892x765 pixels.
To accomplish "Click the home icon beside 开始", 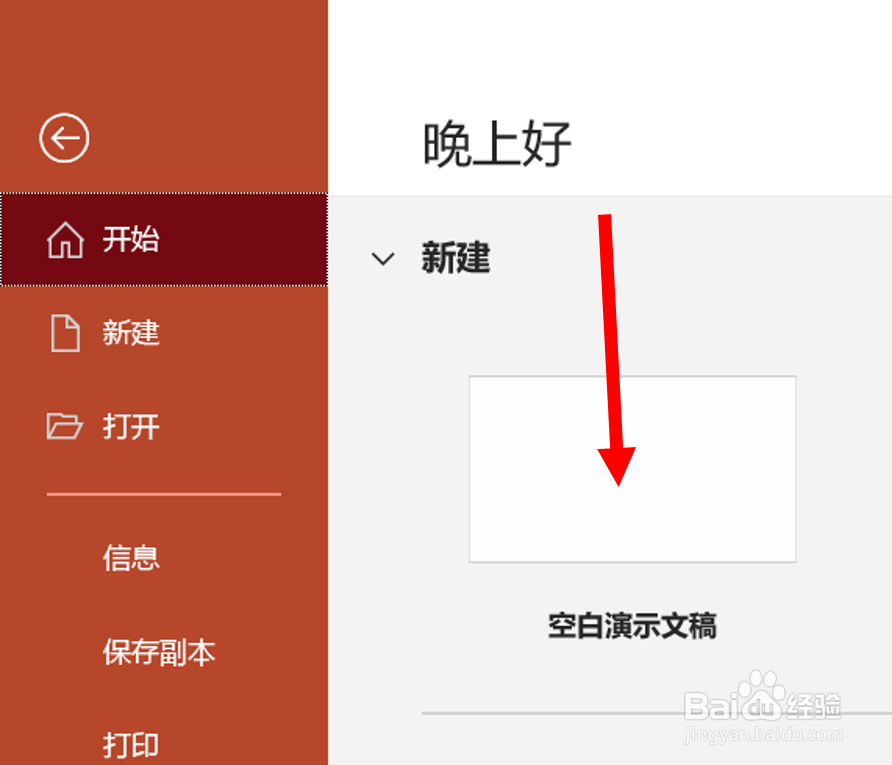I will (x=65, y=239).
